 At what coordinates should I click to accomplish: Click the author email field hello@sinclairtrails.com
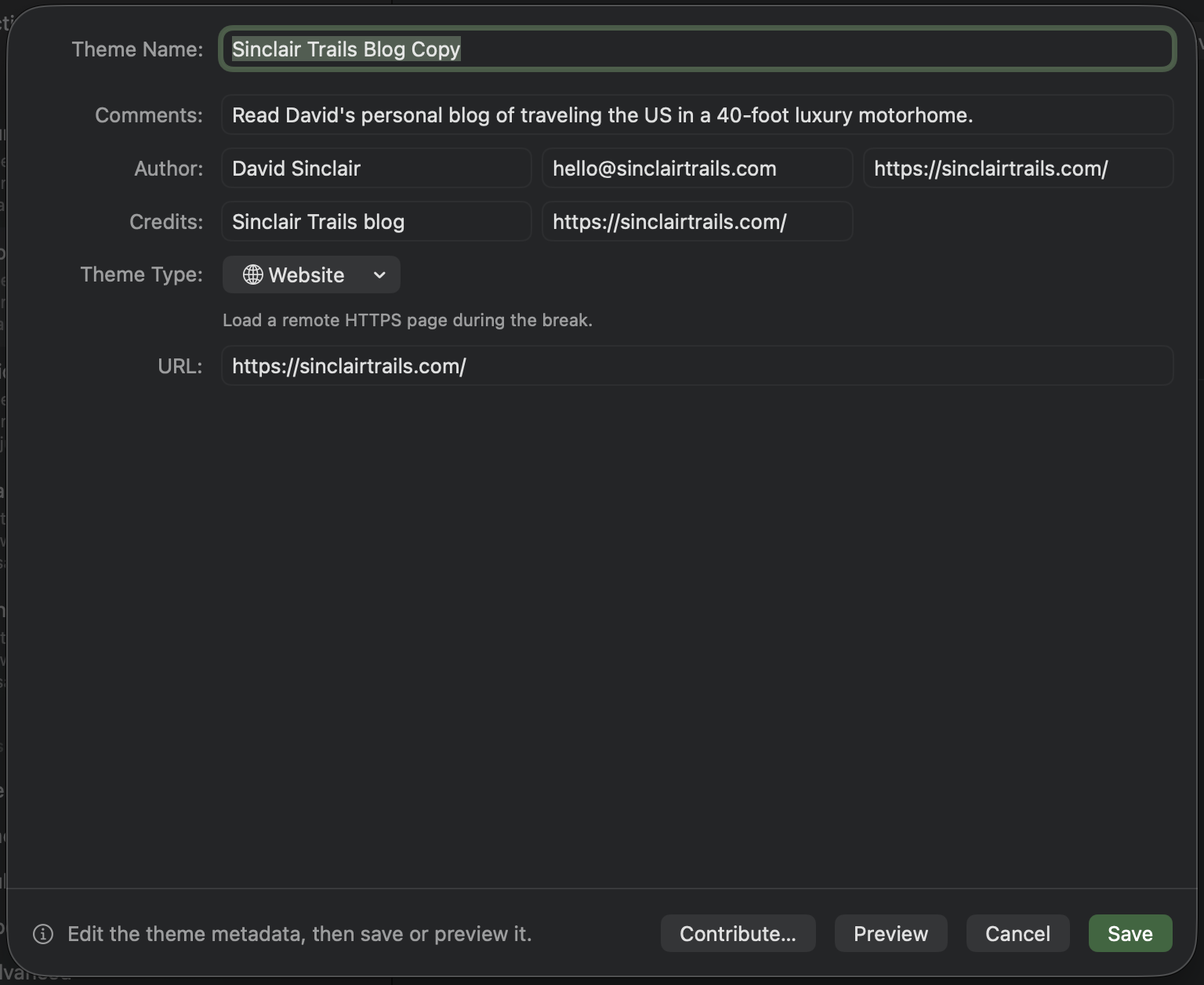697,168
